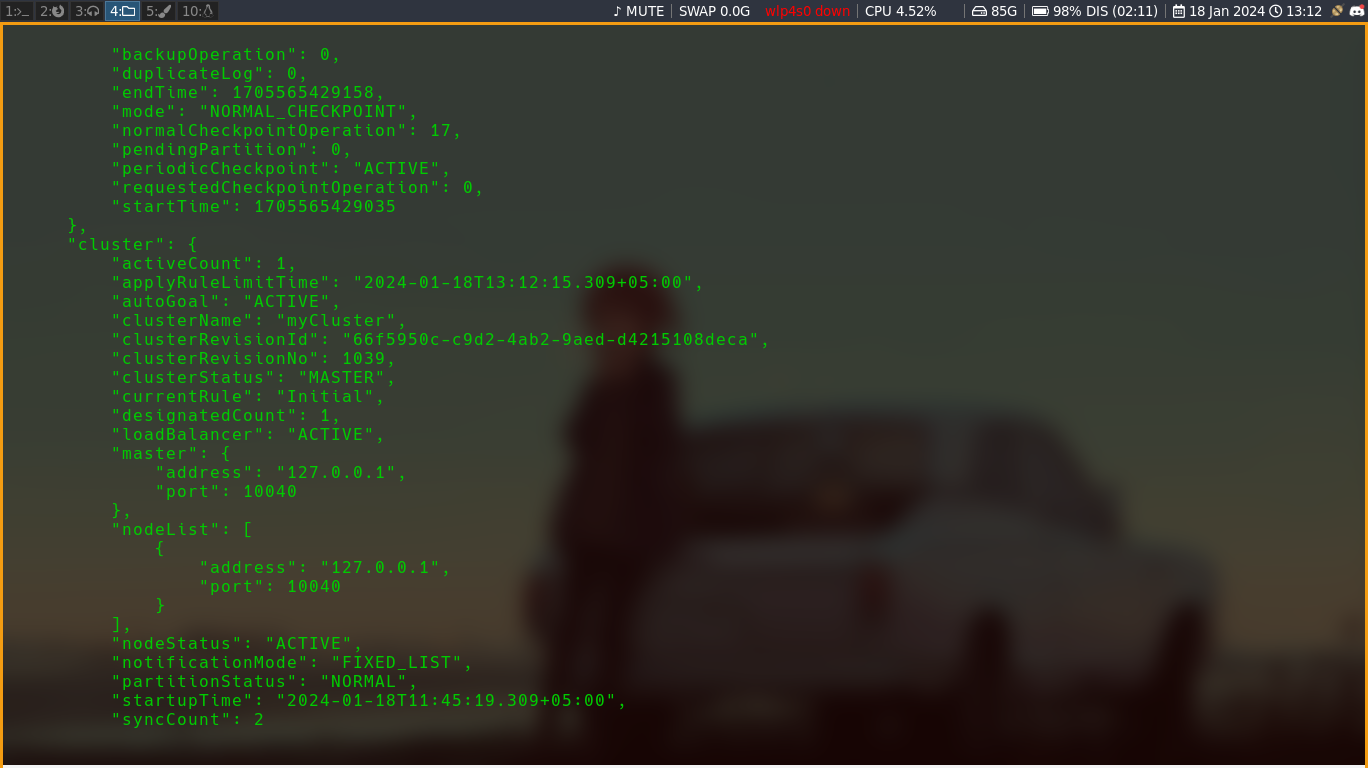Toggle the MUTE volume indicator

(638, 11)
